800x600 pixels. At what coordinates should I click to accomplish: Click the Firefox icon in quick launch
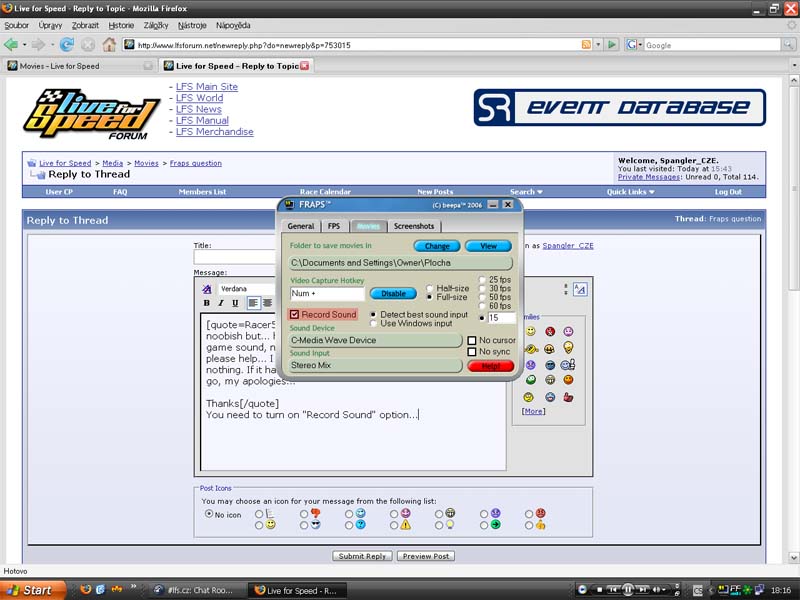pyautogui.click(x=86, y=589)
